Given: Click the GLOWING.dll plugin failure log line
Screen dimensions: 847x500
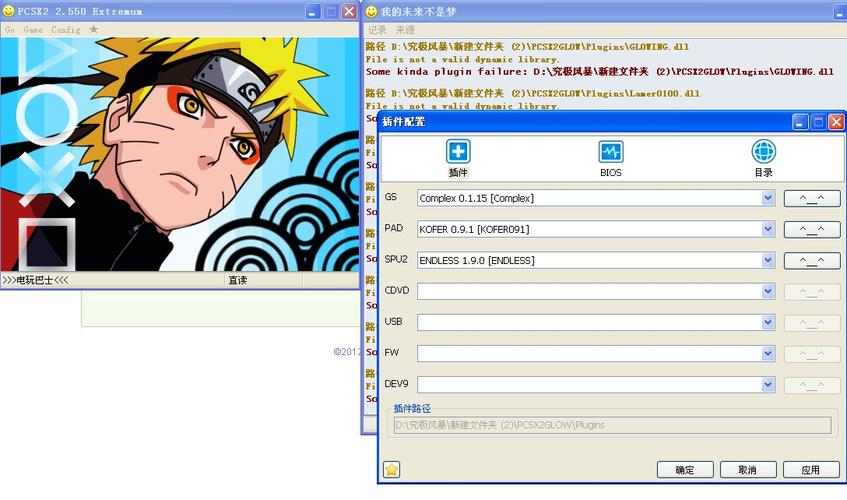Looking at the screenshot, I should point(600,71).
